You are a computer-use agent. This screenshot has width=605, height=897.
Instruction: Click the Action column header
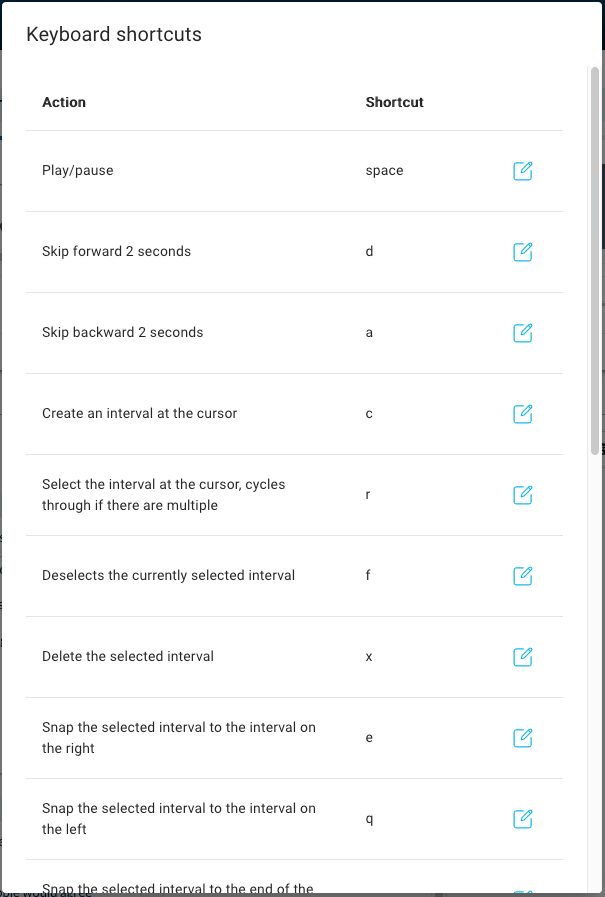tap(64, 102)
